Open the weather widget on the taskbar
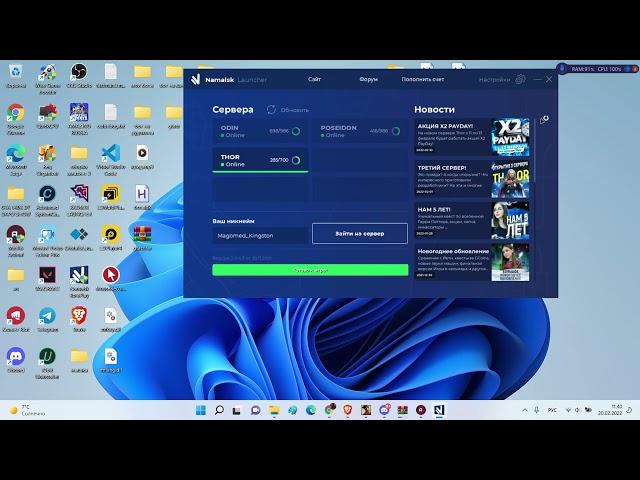640x480 pixels. coord(27,410)
